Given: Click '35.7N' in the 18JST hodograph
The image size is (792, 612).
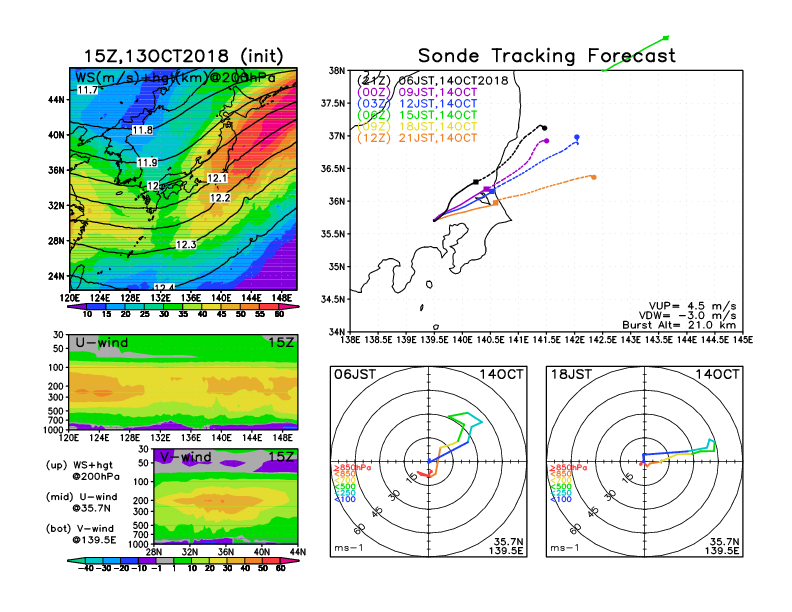Looking at the screenshot, I should tap(724, 541).
